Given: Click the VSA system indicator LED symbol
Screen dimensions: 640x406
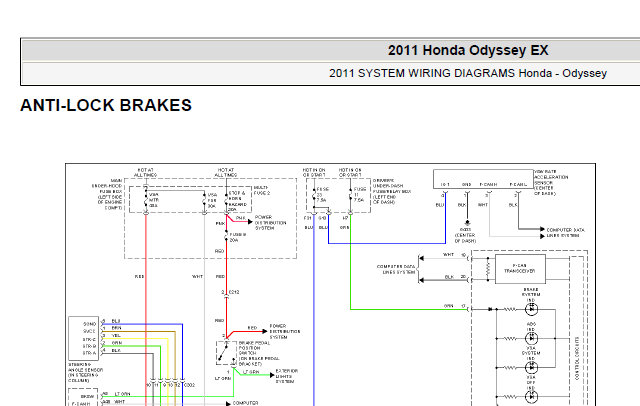Looking at the screenshot, I should 531,368.
